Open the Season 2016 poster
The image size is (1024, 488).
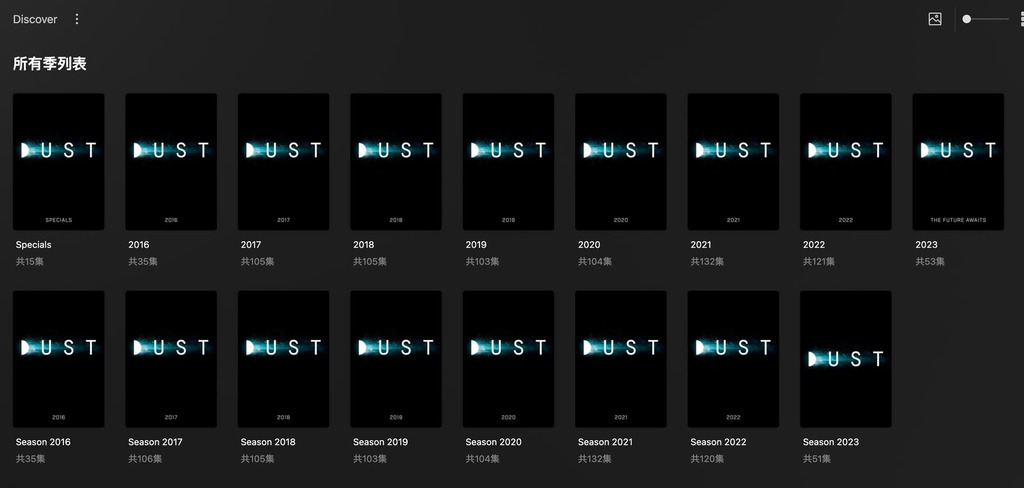(59, 359)
